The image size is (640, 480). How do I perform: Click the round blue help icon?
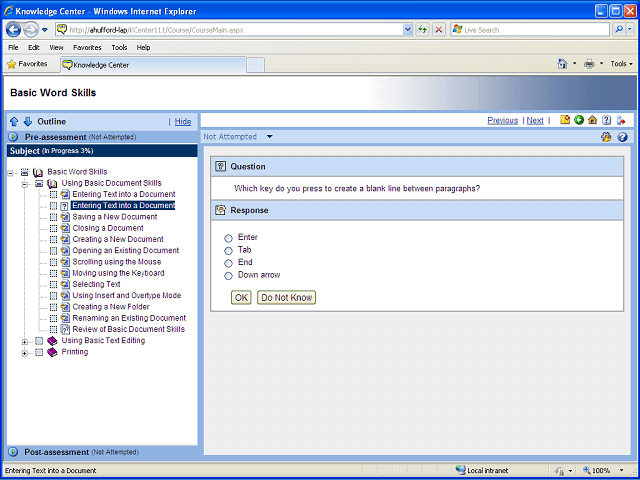(x=622, y=137)
